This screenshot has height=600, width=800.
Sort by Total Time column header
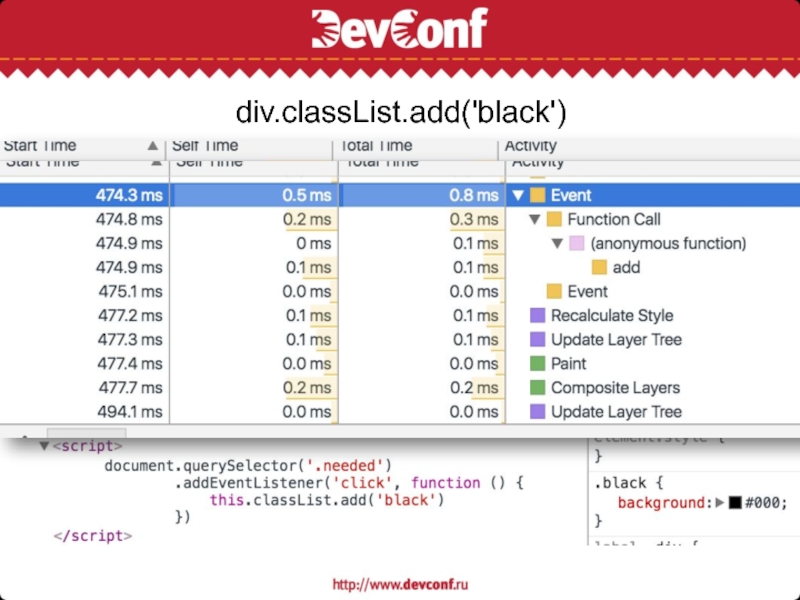[x=377, y=146]
